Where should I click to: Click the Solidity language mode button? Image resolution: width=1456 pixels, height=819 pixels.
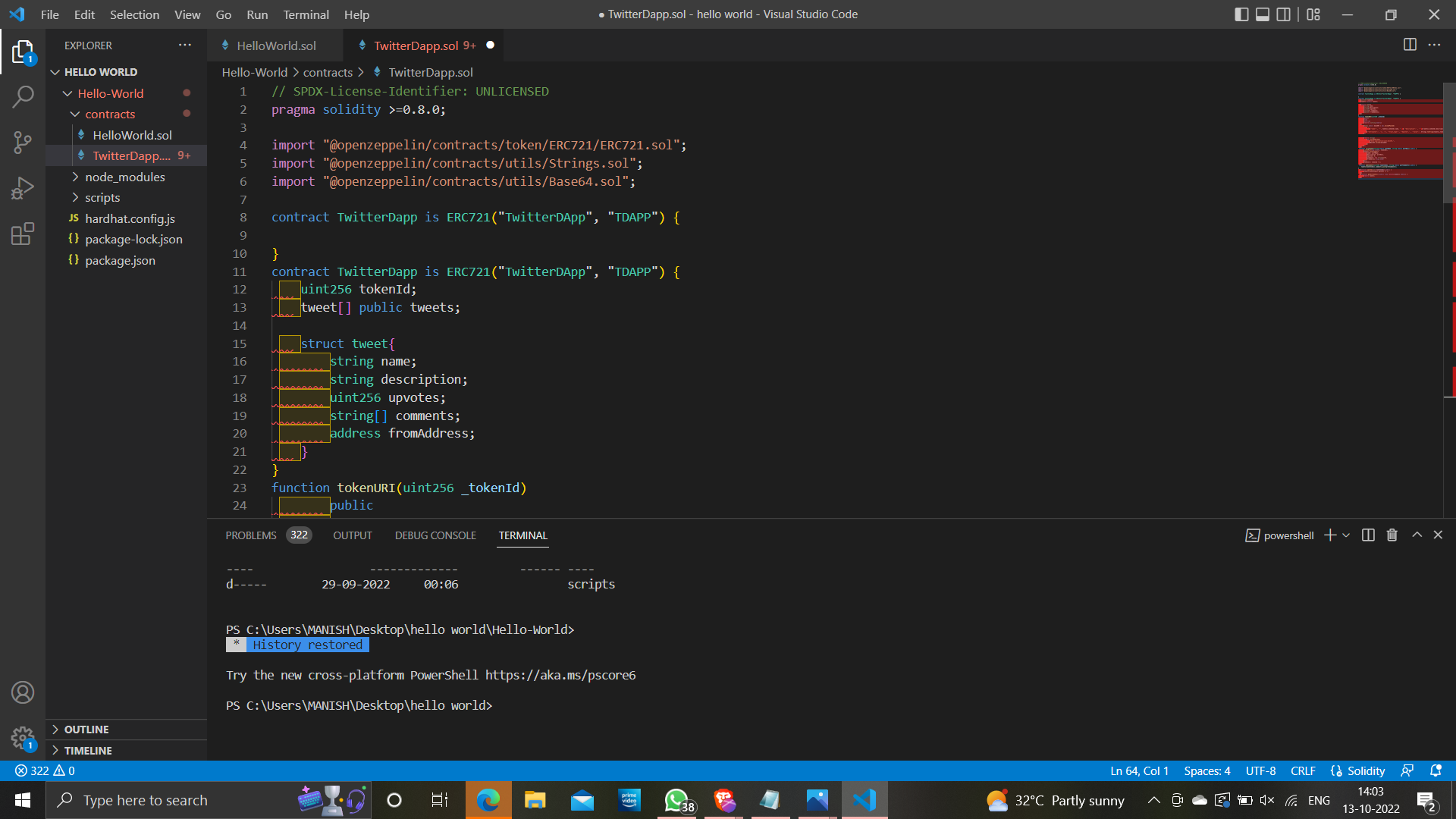[1365, 770]
